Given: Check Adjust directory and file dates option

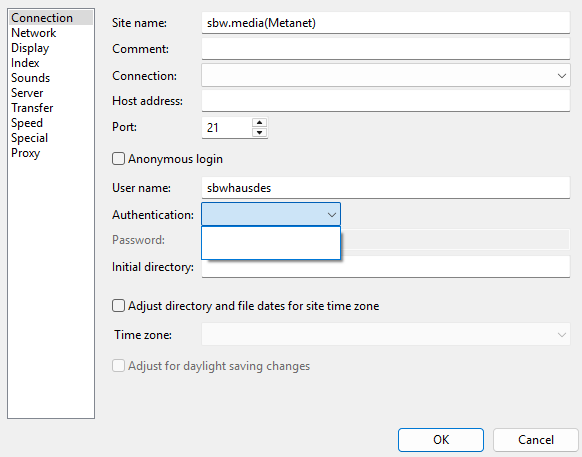Looking at the screenshot, I should pos(118,306).
